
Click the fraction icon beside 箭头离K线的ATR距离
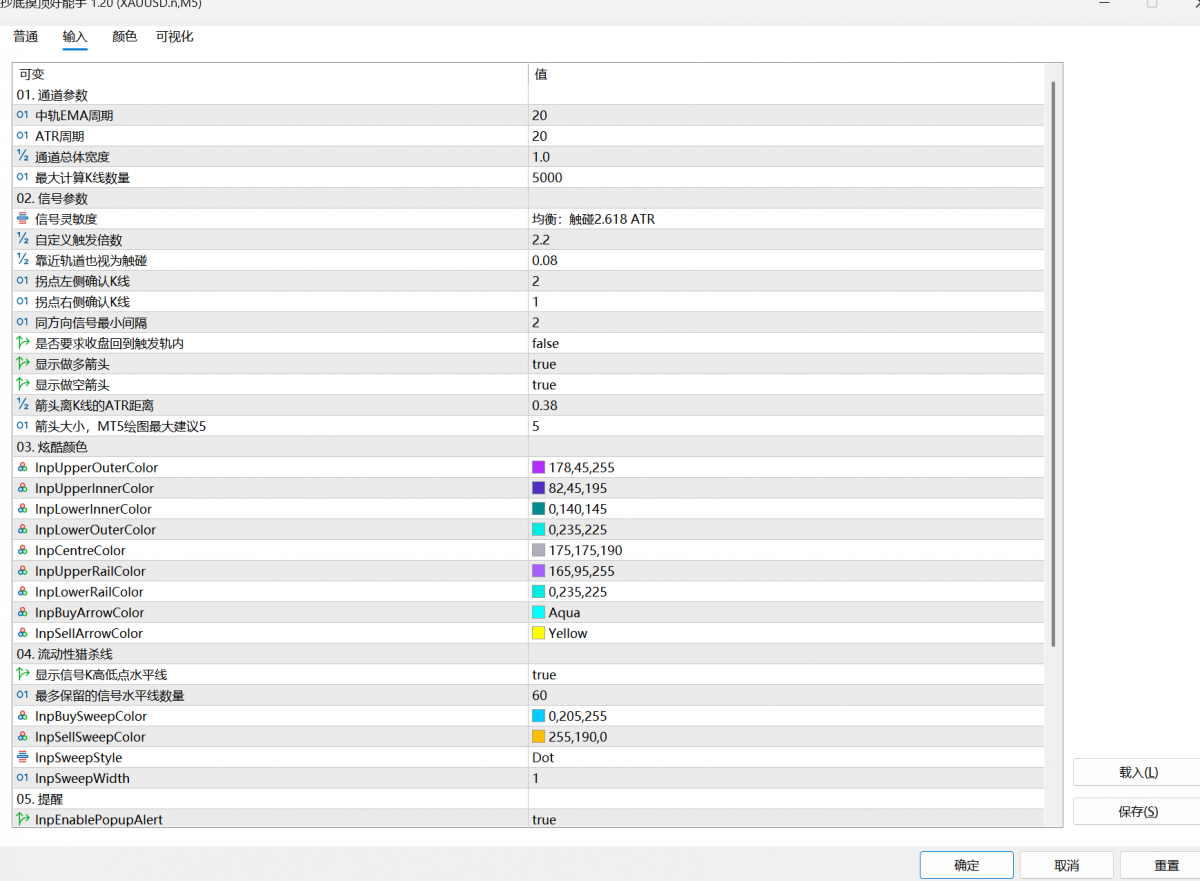pos(23,405)
